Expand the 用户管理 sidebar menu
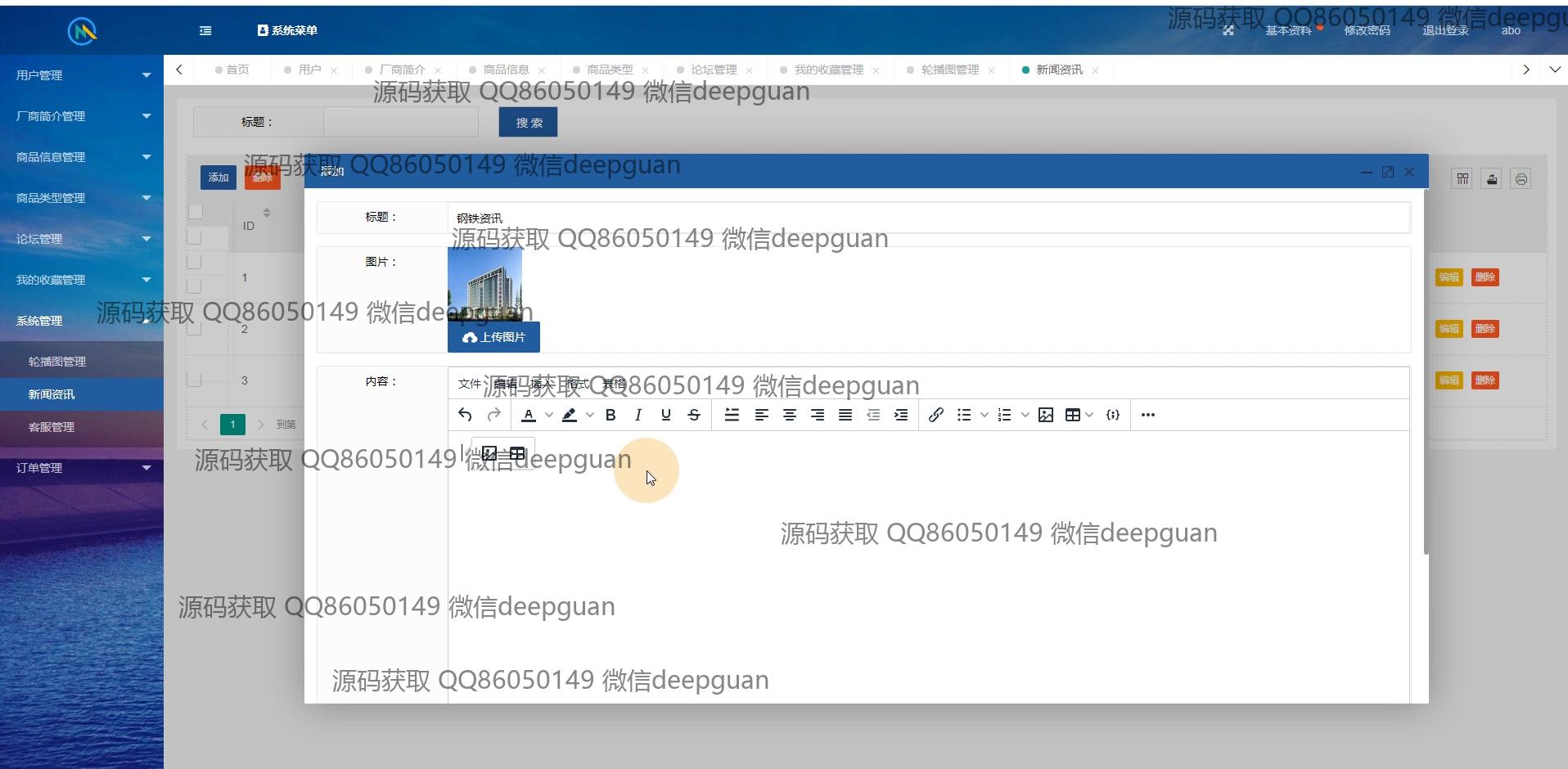1568x769 pixels. (x=81, y=75)
